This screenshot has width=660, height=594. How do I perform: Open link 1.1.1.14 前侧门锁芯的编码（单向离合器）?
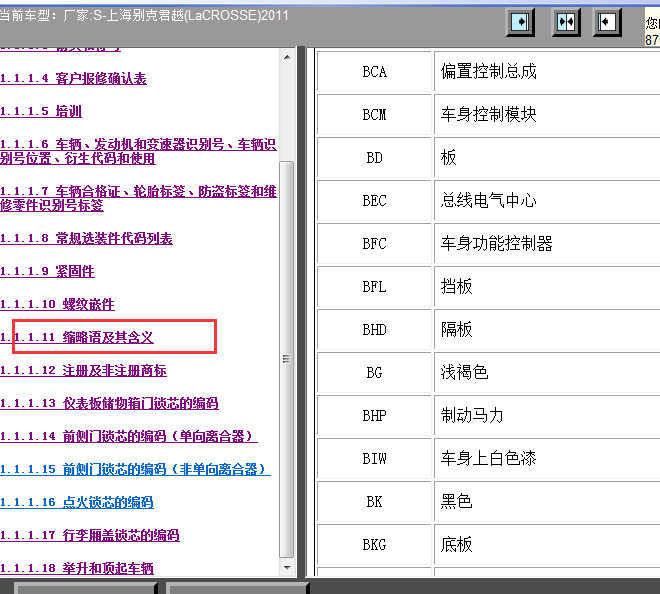[129, 436]
